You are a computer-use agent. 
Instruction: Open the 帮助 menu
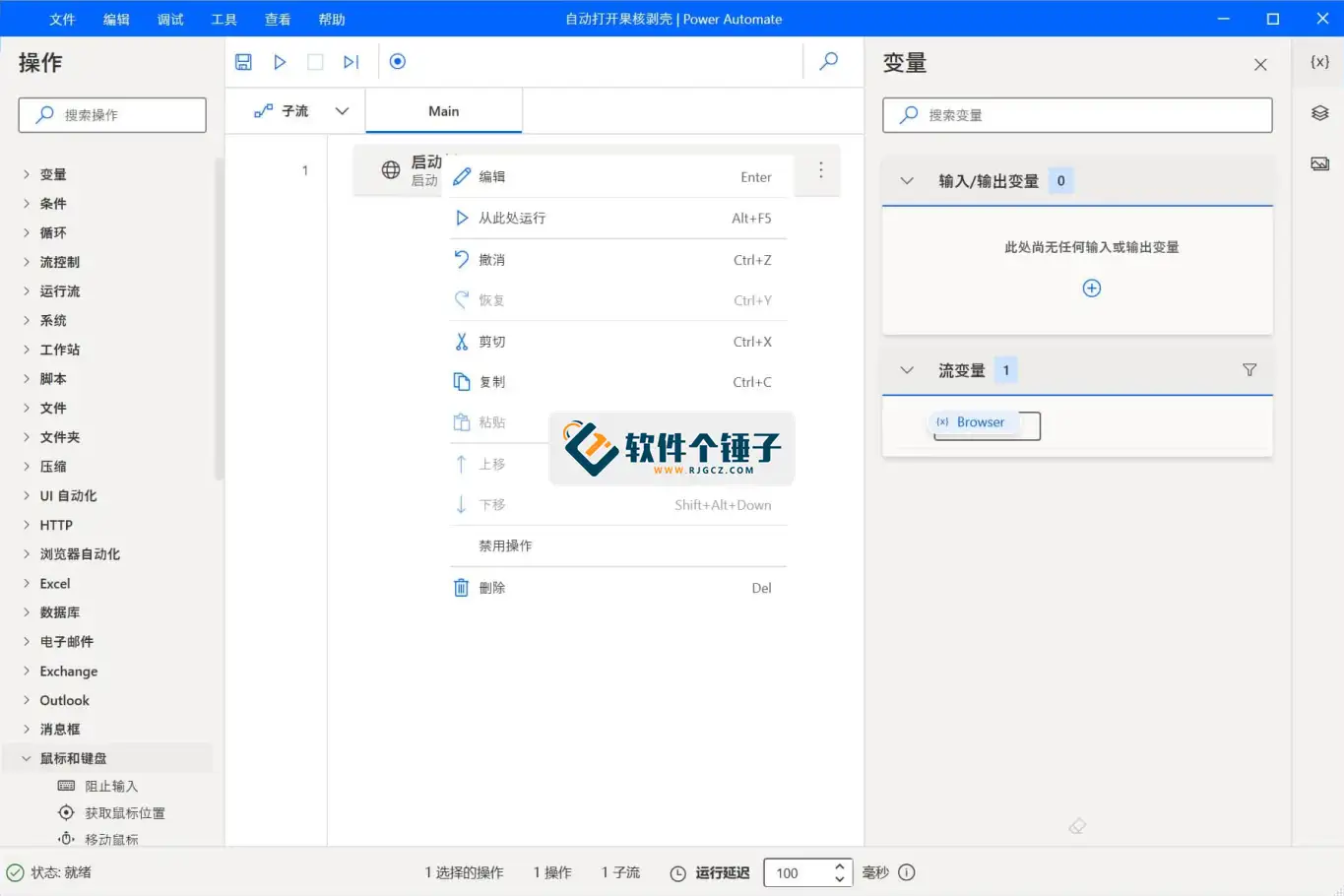point(332,19)
